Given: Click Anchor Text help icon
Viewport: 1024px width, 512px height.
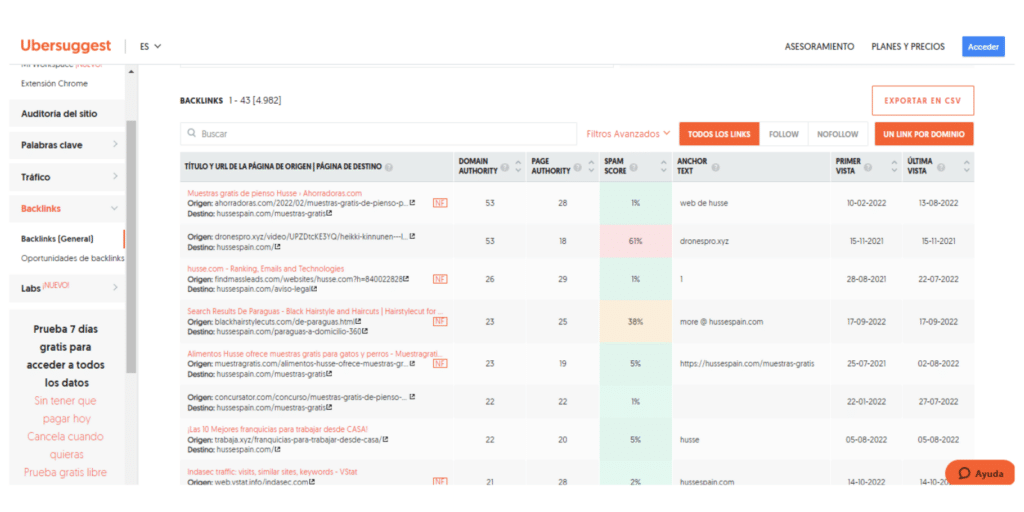Looking at the screenshot, I should point(716,170).
